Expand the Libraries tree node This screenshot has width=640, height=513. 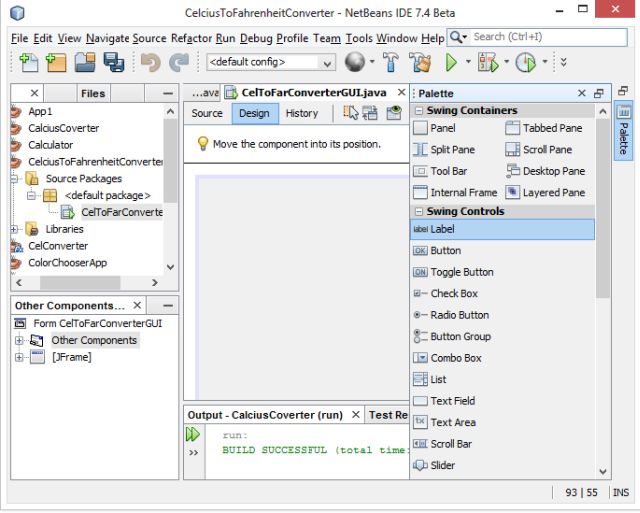14,229
